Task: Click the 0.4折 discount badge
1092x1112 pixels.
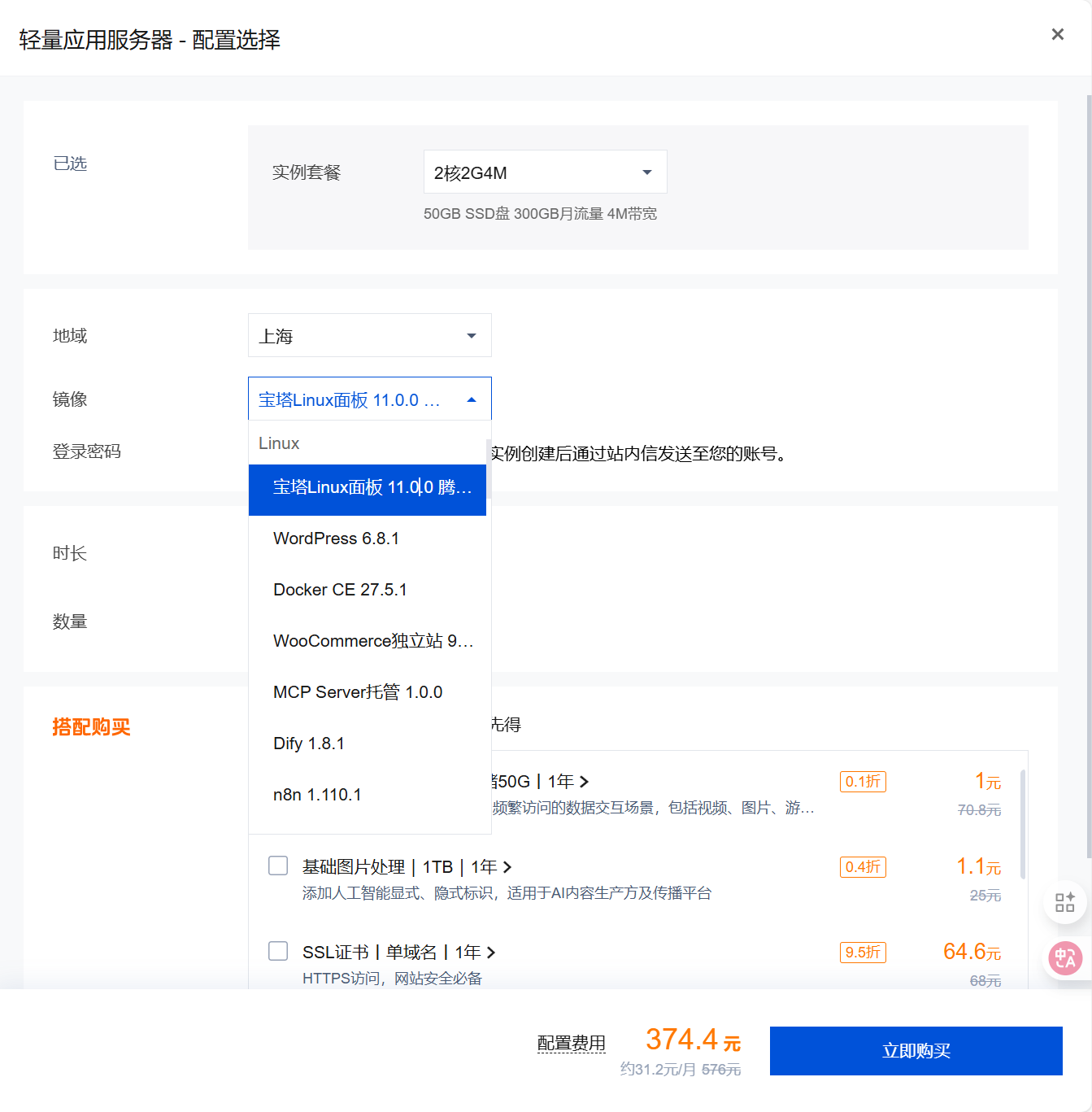Action: 863,867
